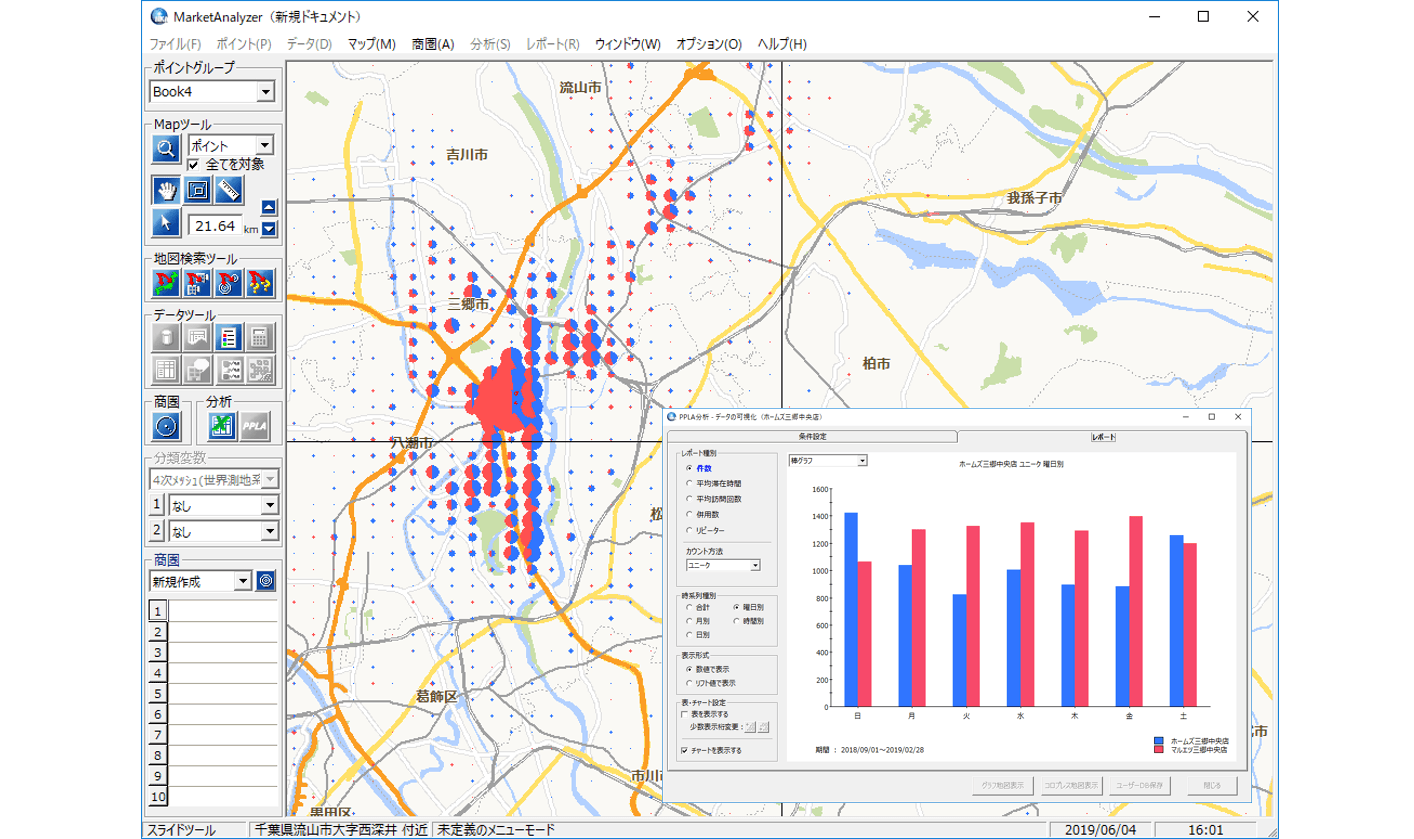
Task: Open the なし dropdown for classification variable 1
Action: [x=269, y=506]
